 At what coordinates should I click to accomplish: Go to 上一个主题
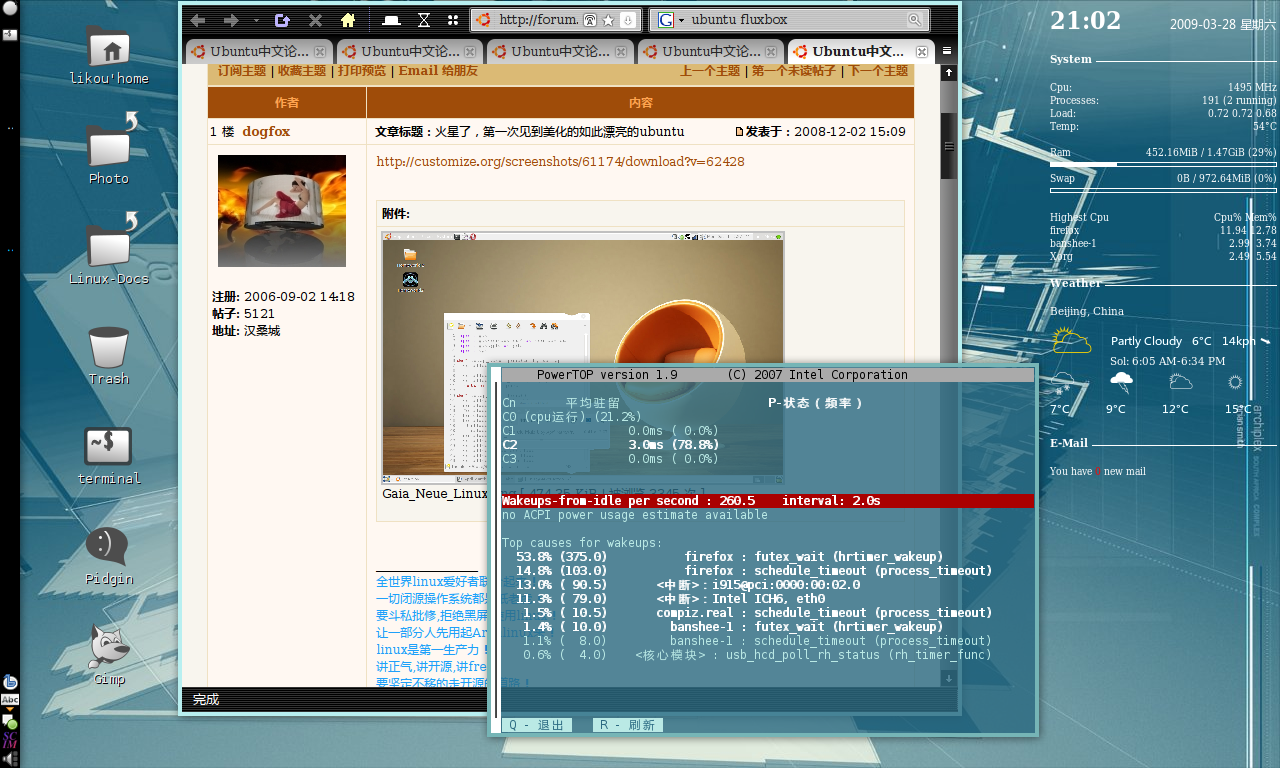point(710,71)
